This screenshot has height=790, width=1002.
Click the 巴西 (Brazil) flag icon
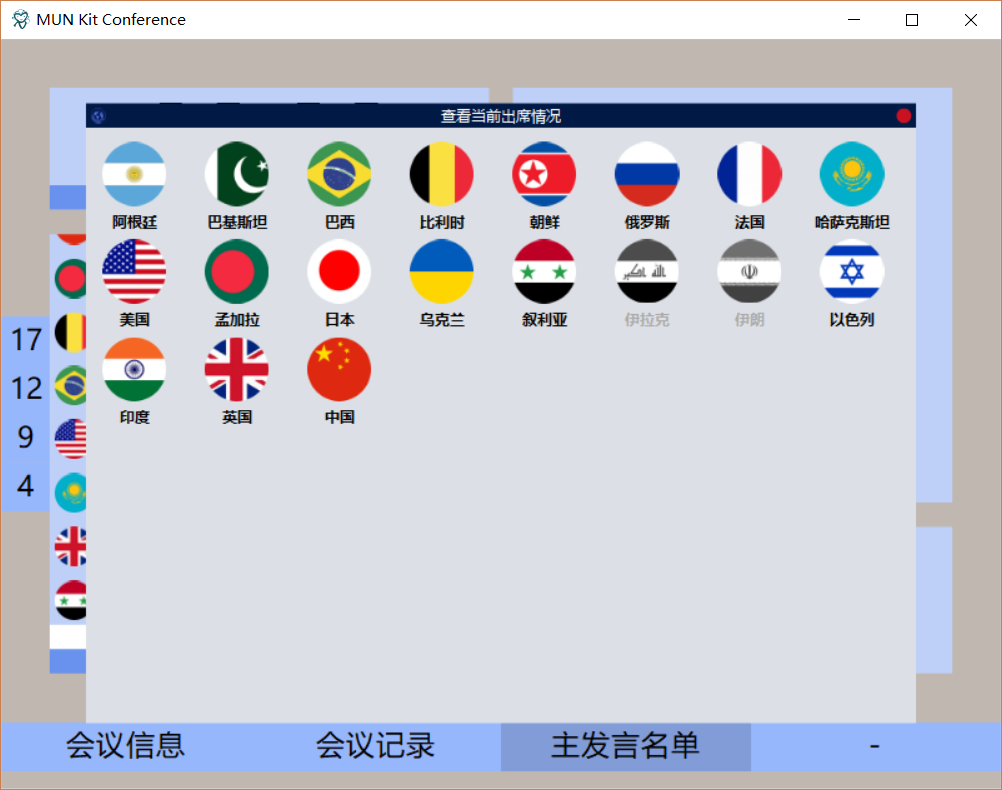(x=339, y=173)
